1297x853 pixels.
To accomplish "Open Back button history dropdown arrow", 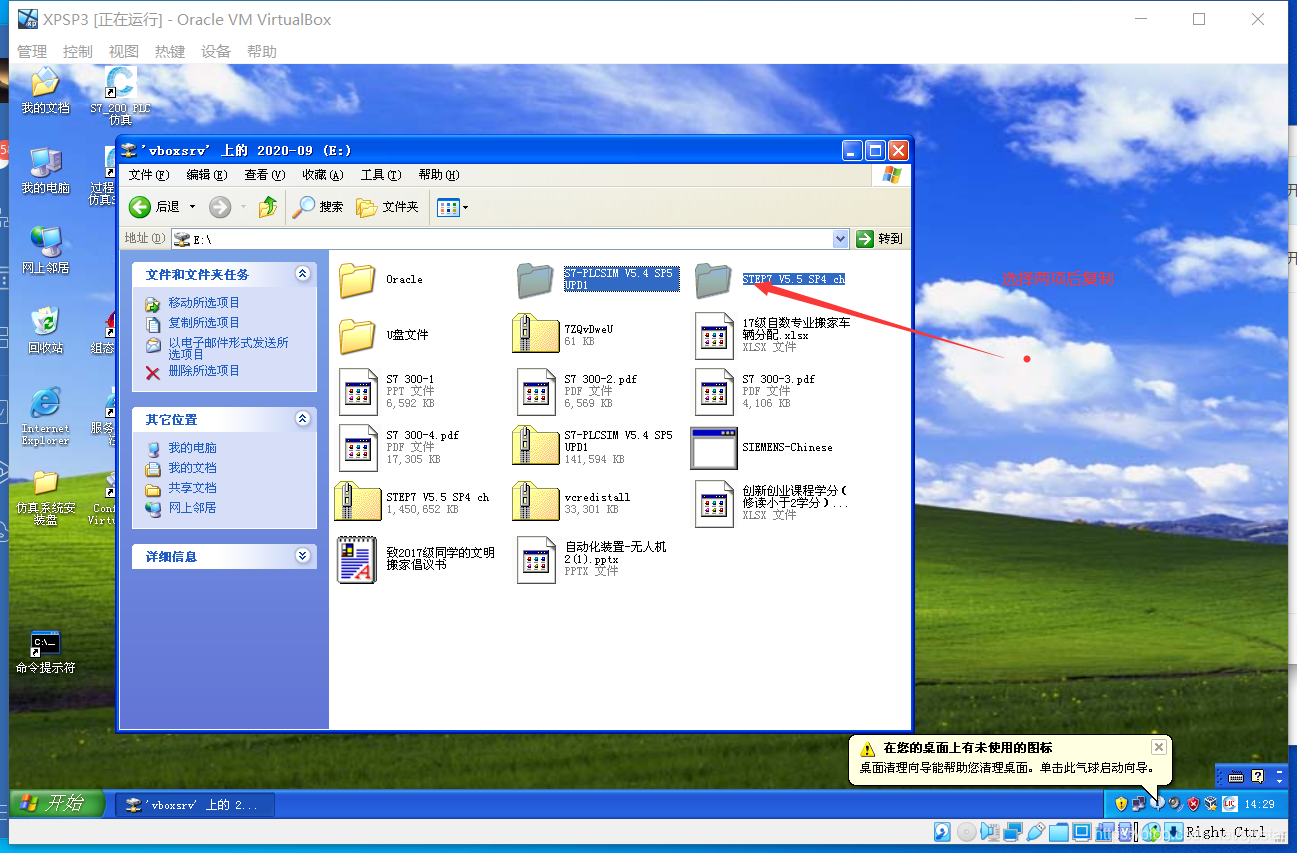I will click(192, 207).
